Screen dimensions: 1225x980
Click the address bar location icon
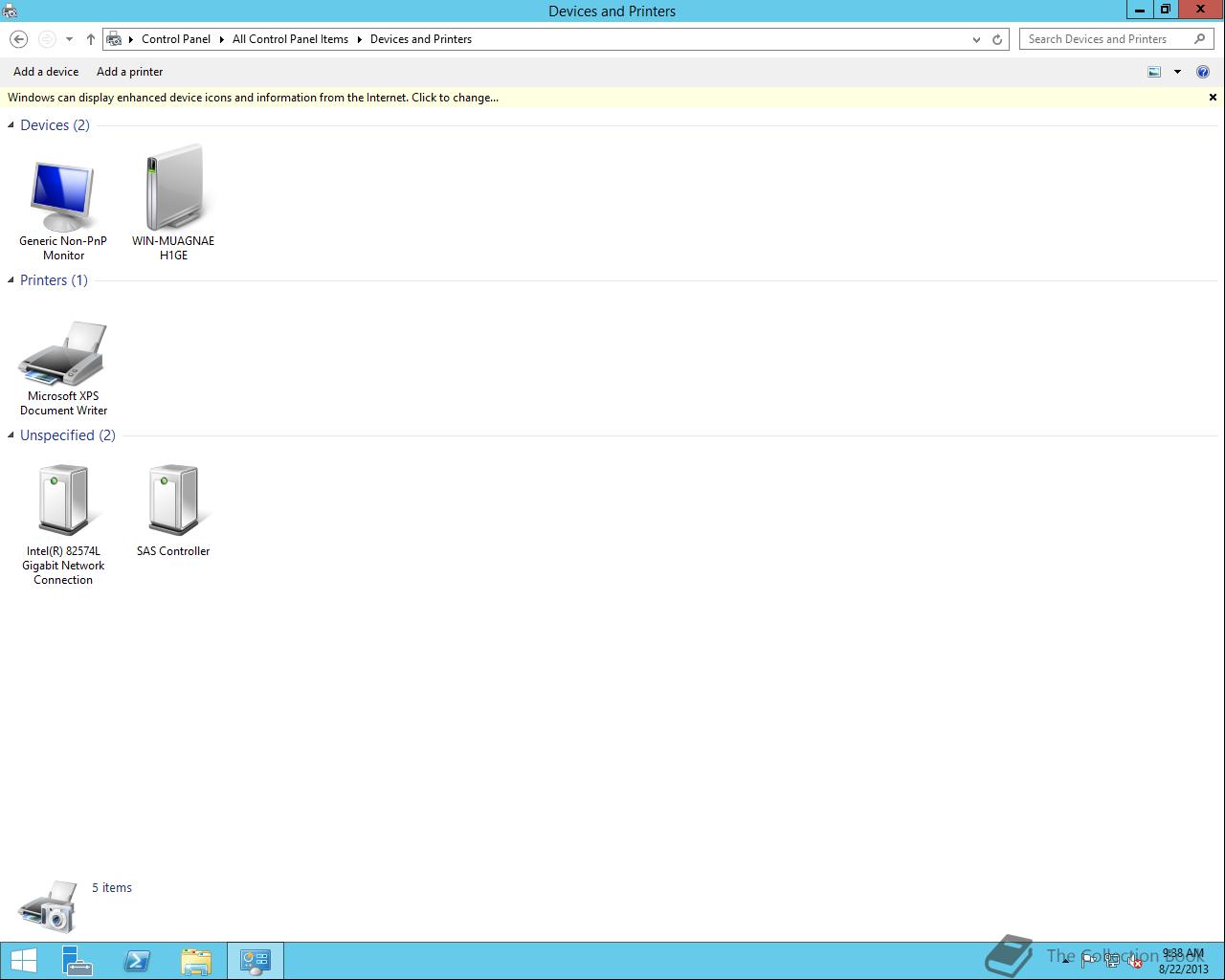pos(114,39)
